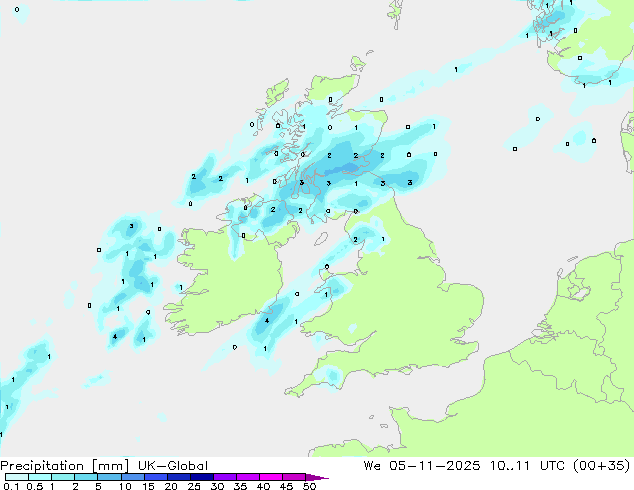
Task: Click the '25' legend scale label
Action: tap(194, 486)
